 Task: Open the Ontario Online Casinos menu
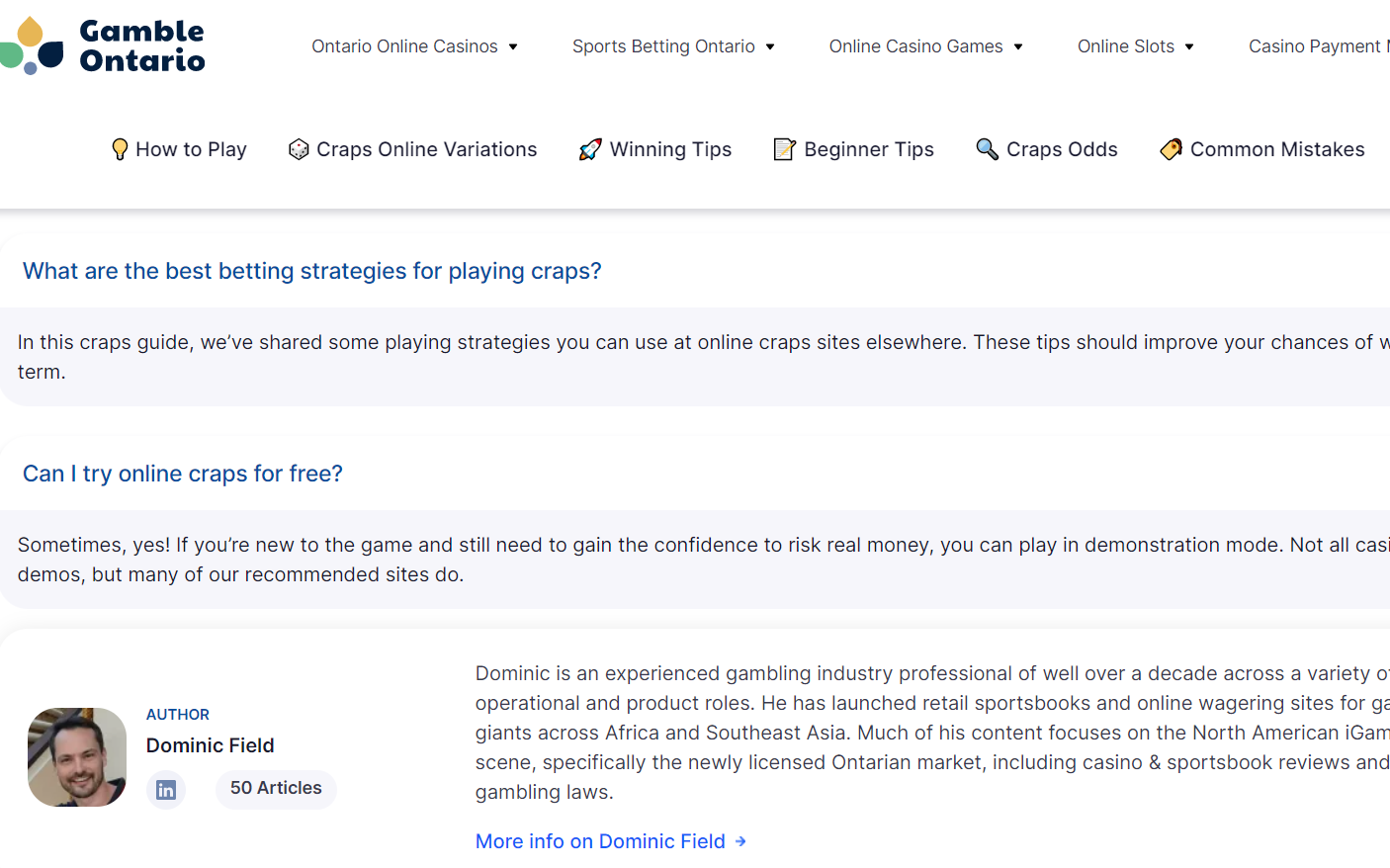(404, 46)
